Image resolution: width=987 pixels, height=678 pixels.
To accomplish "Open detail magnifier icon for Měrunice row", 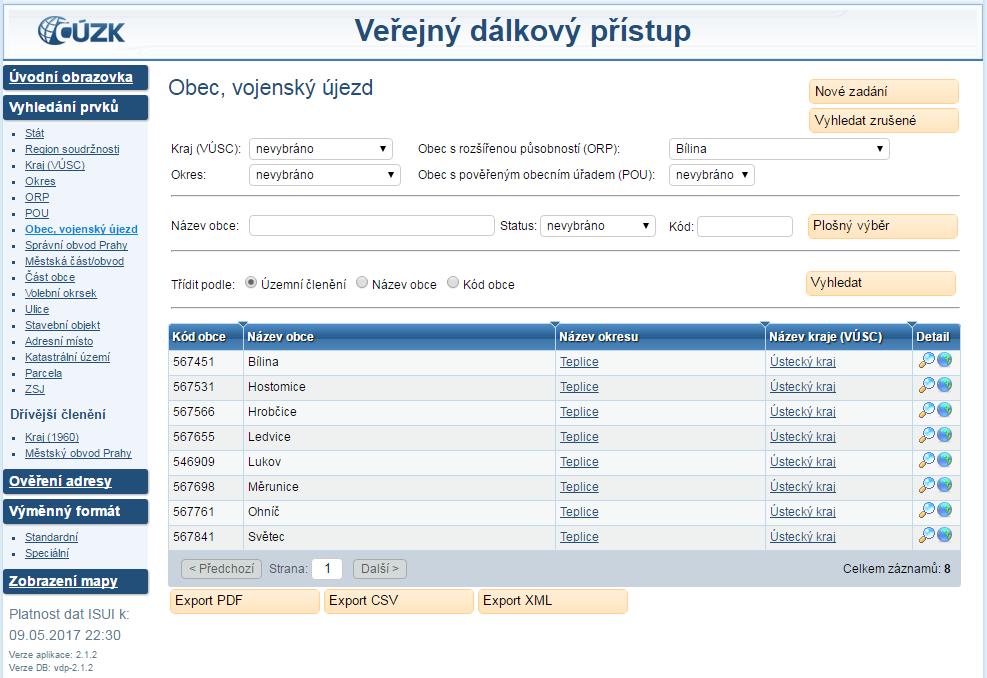I will [x=927, y=485].
